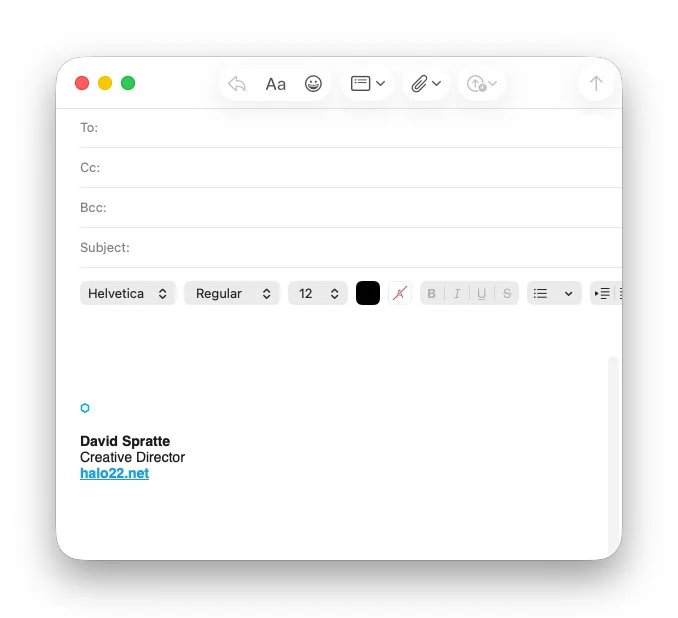Open the black text color swatch
The image size is (678, 618).
[x=368, y=293]
